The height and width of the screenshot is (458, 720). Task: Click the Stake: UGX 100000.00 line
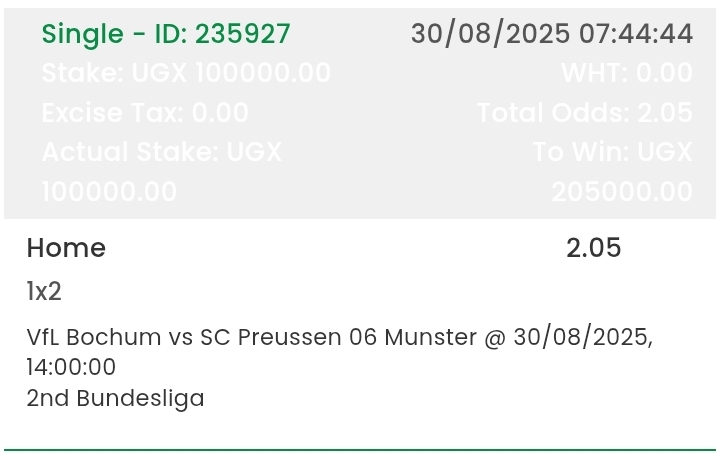186,73
